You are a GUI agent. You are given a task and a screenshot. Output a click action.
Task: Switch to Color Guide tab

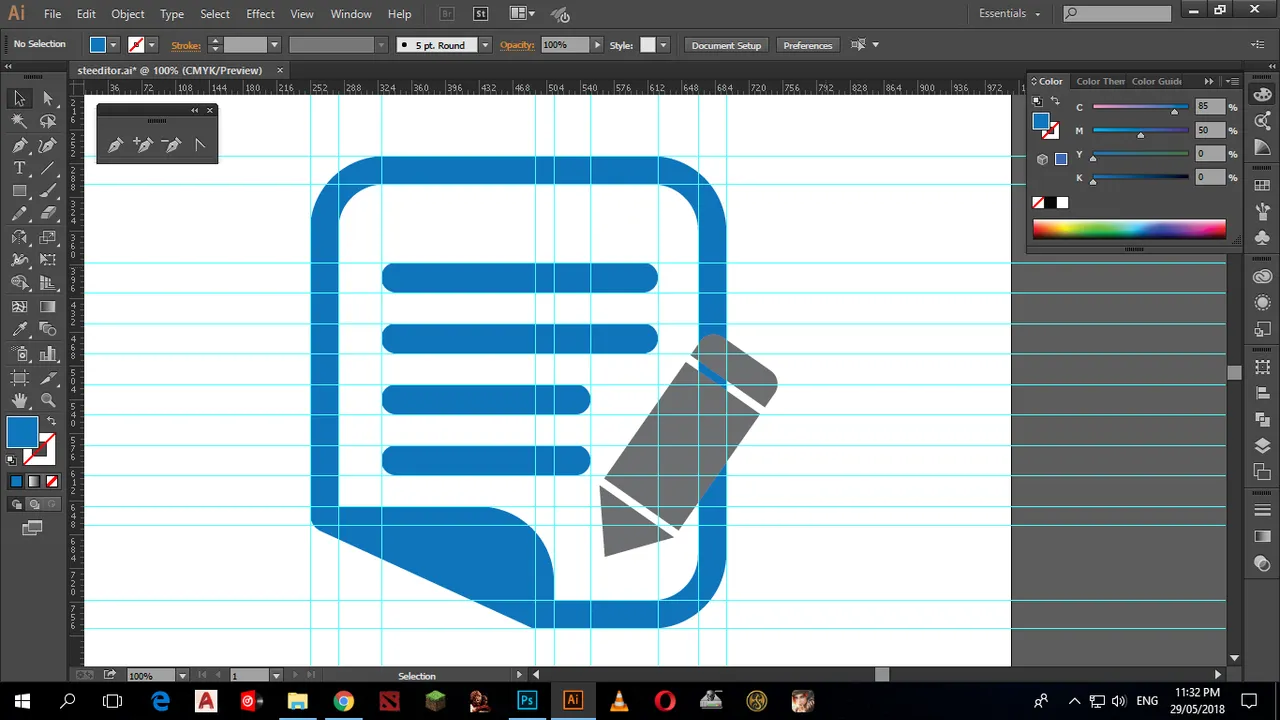point(1157,81)
